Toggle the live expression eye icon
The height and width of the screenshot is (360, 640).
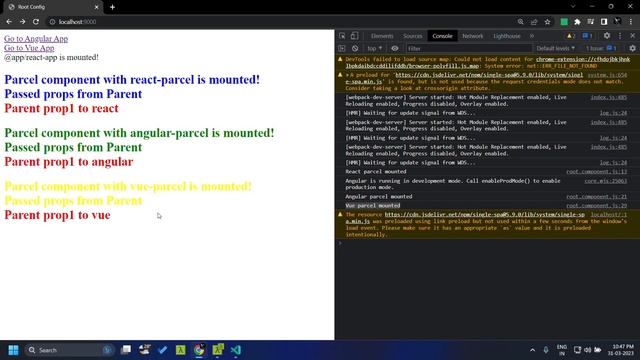(394, 48)
